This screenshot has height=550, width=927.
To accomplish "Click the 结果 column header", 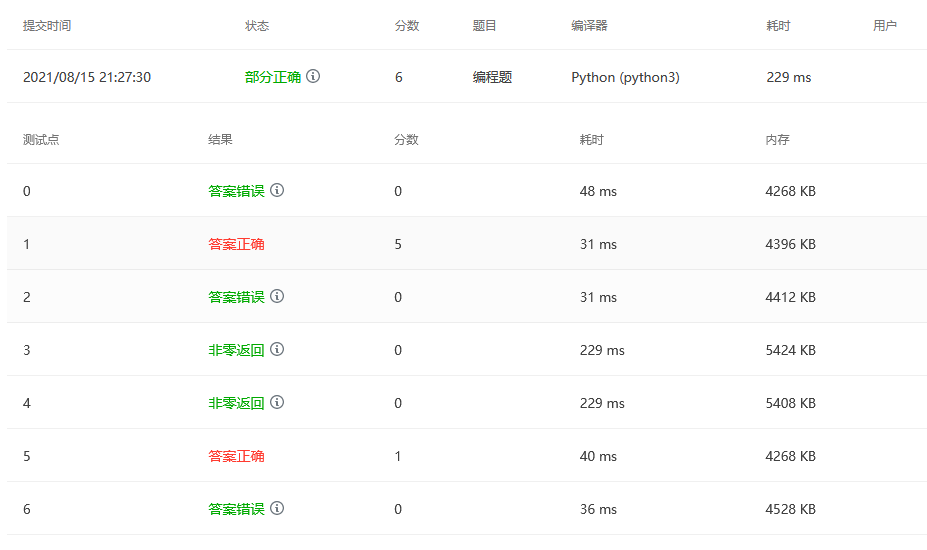I will pos(221,140).
